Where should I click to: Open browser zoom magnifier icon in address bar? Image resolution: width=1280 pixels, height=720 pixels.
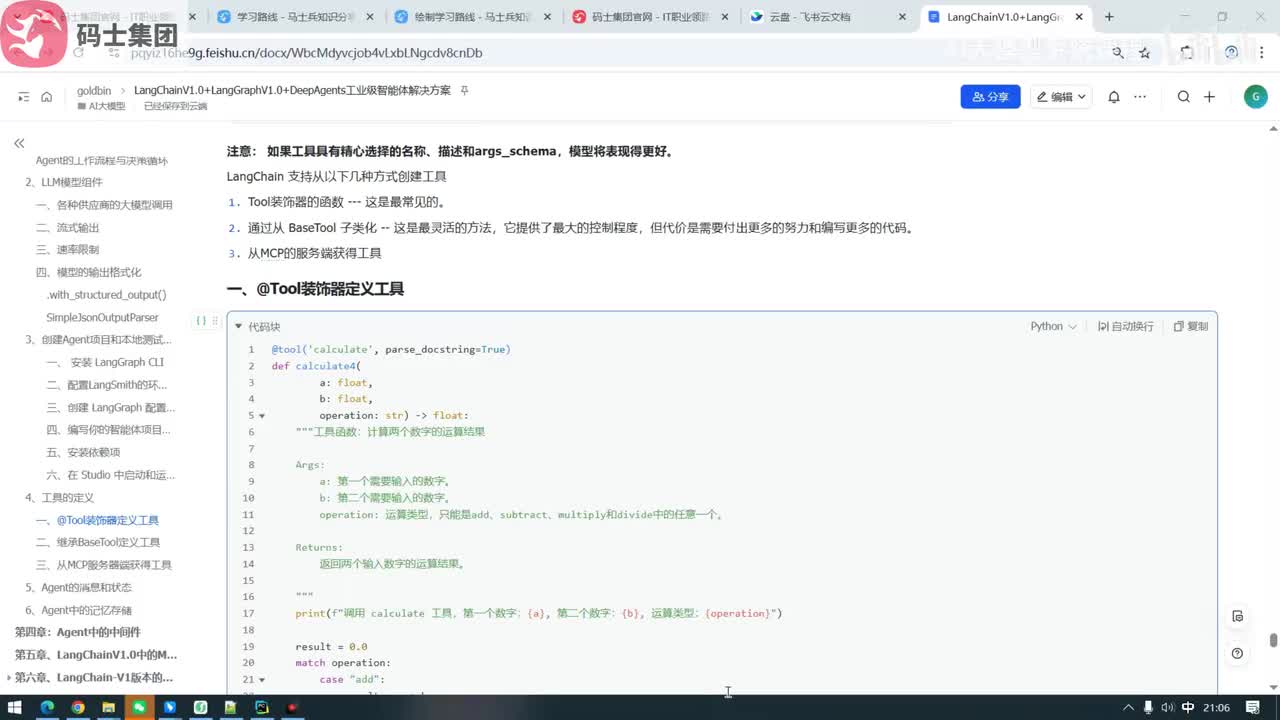[x=1118, y=53]
